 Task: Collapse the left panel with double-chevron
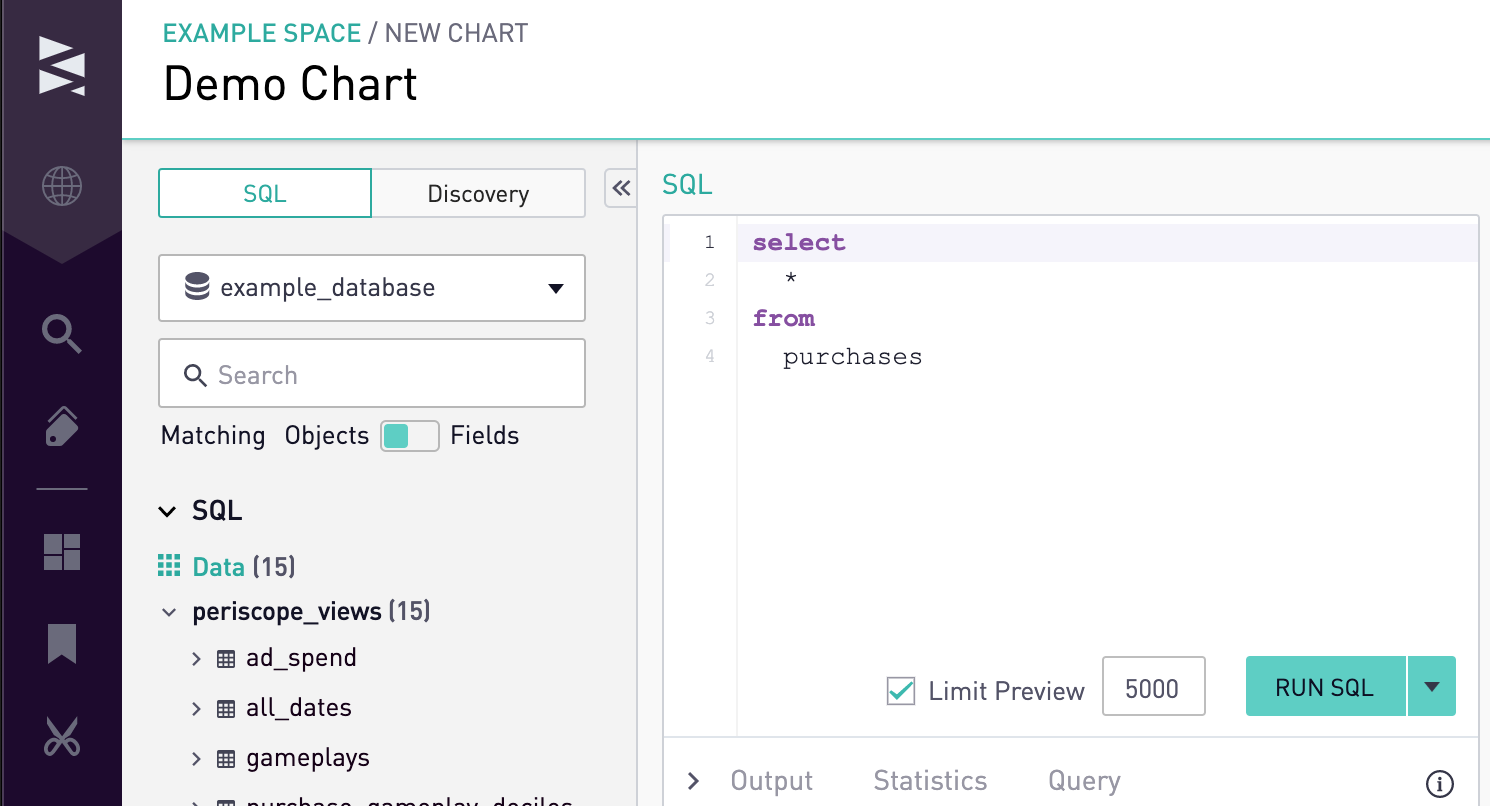621,188
